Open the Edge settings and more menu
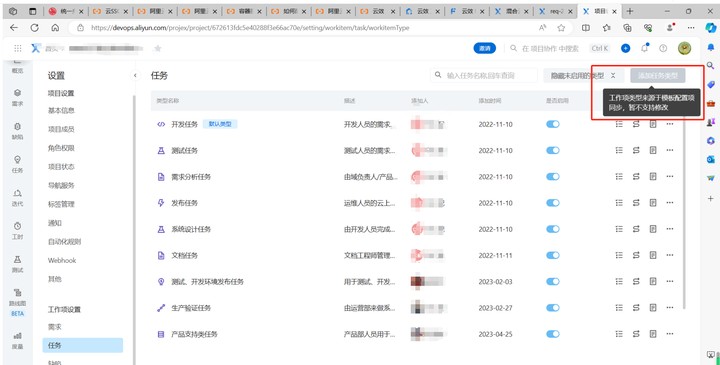This screenshot has height=365, width=720. 691,28
